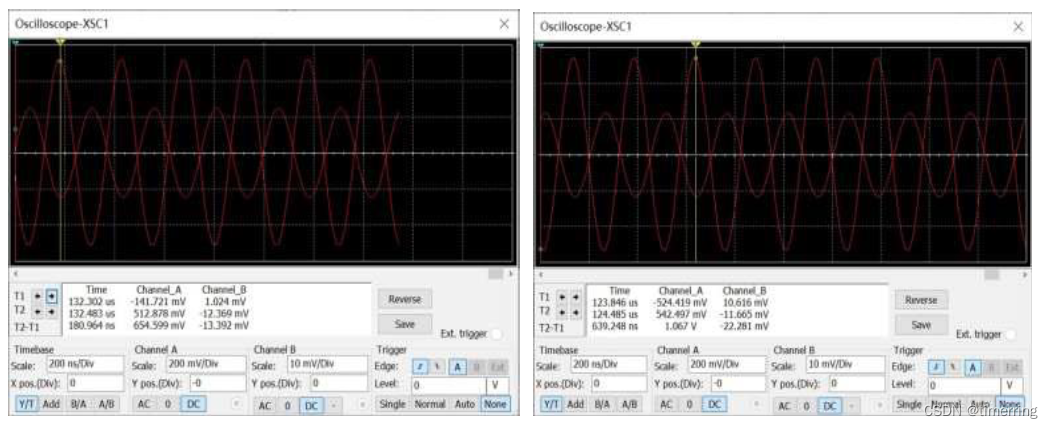This screenshot has width=1053, height=428.
Task: Enable Ext. trigger radio in left oscilloscope
Action: pyautogui.click(x=497, y=333)
